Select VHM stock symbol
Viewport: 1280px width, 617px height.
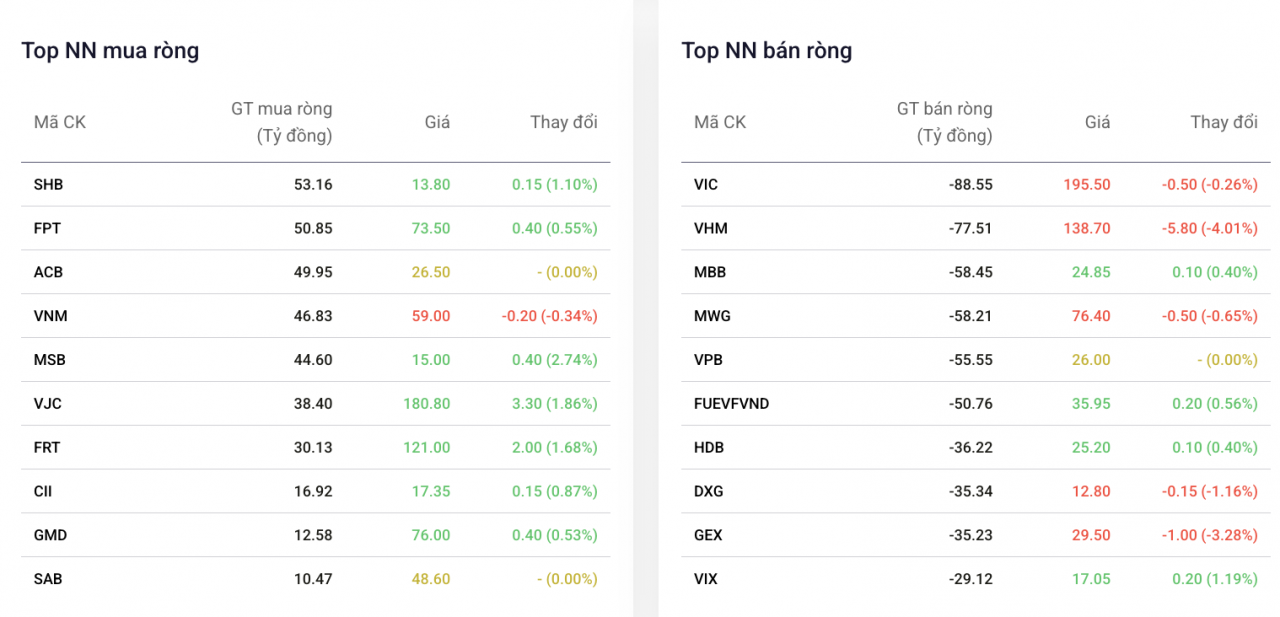[x=710, y=228]
